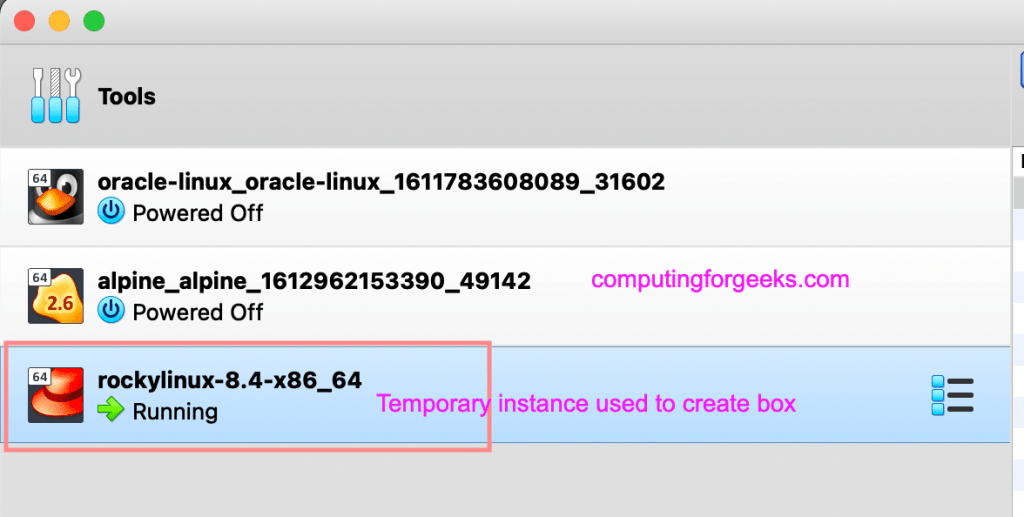
Task: Click the oracle-linux blue power state icon
Action: tap(111, 212)
